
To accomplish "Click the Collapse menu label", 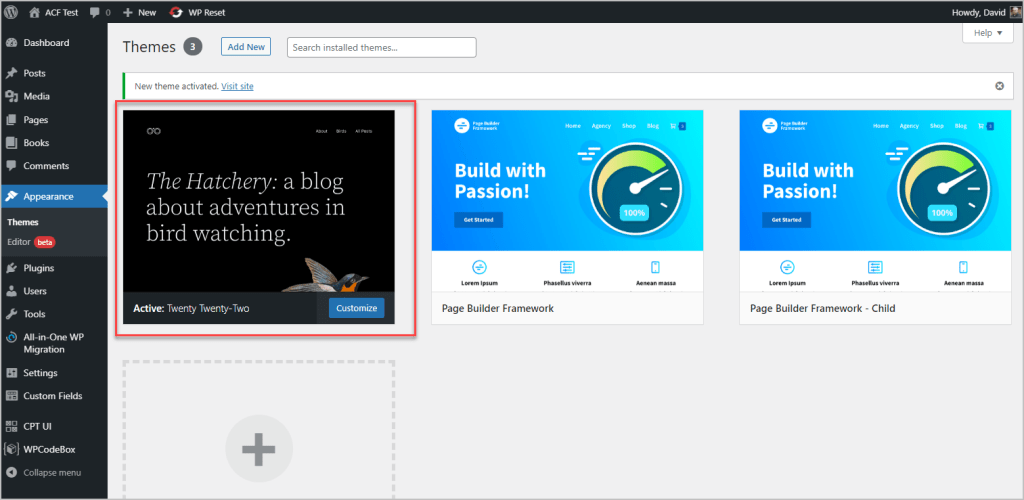I will [x=52, y=473].
